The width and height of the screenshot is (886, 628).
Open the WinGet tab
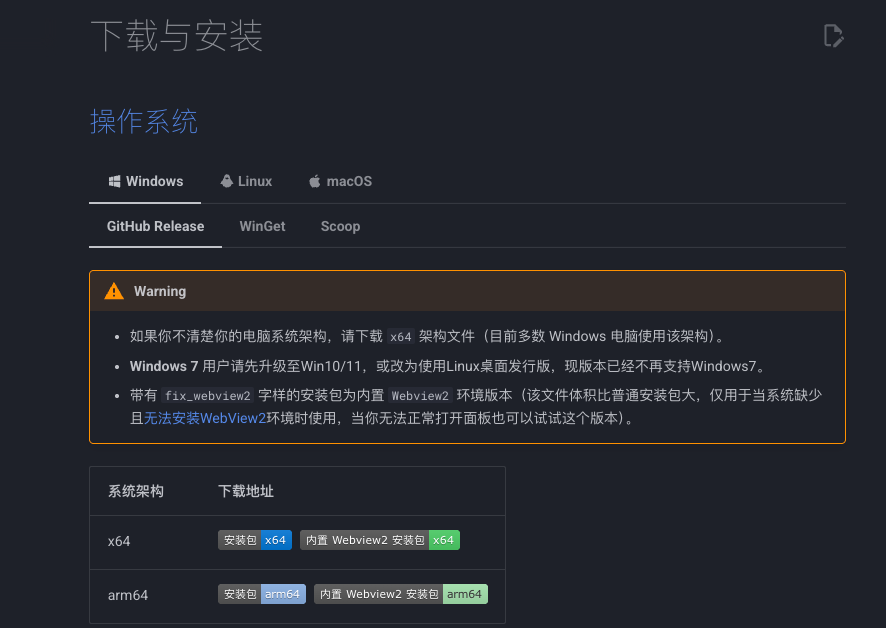tap(262, 227)
